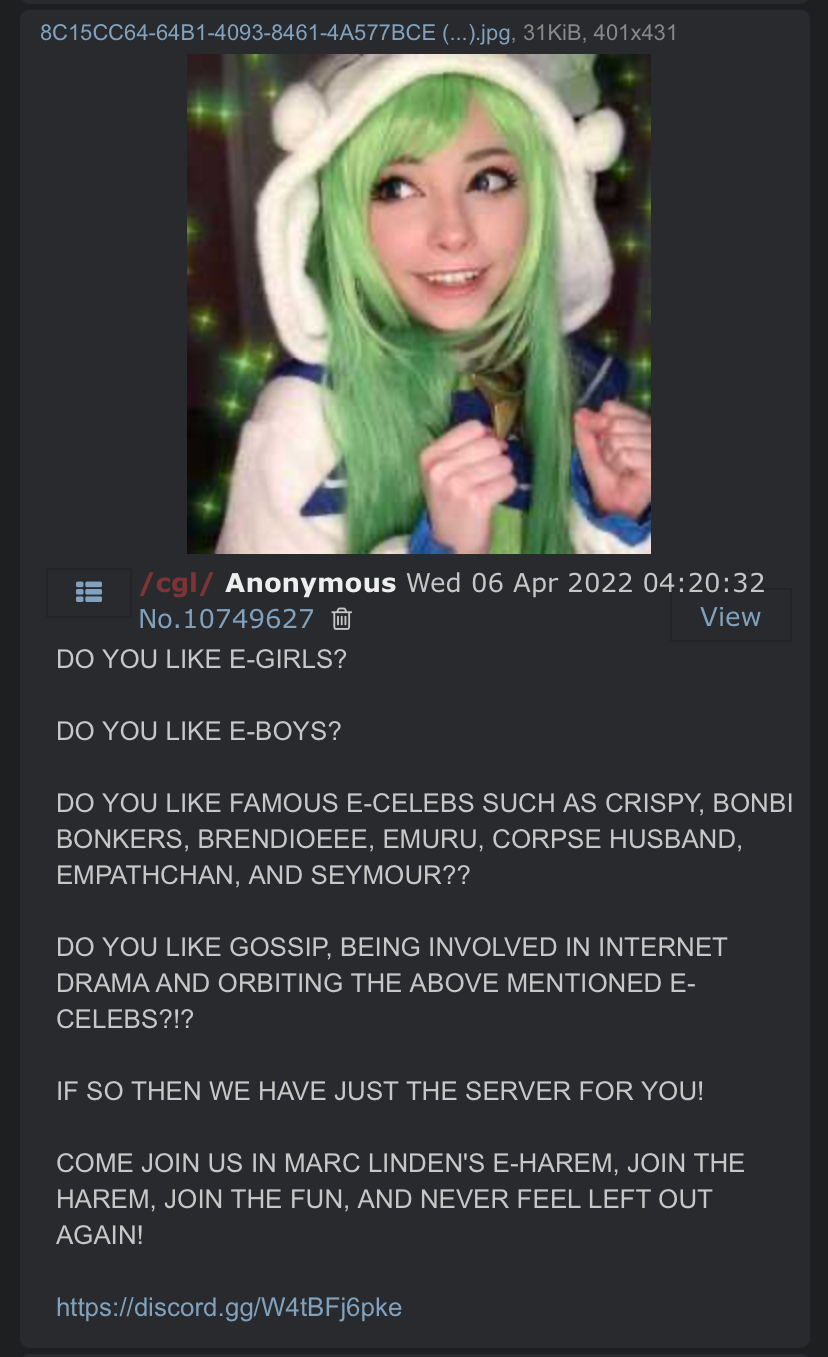Click the Wed 06 Apr 2022 timestamp
The image size is (828, 1357).
pos(586,582)
